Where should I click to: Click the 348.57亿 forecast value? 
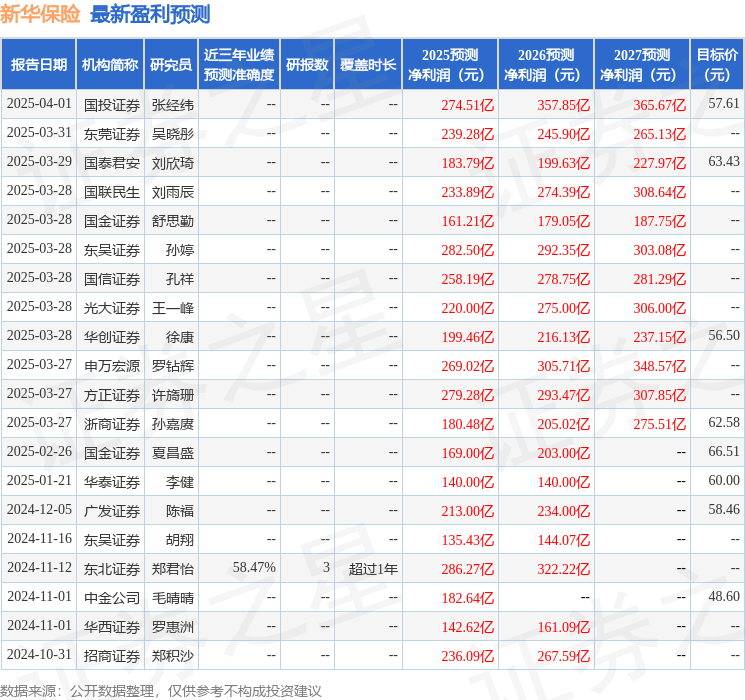[x=659, y=366]
